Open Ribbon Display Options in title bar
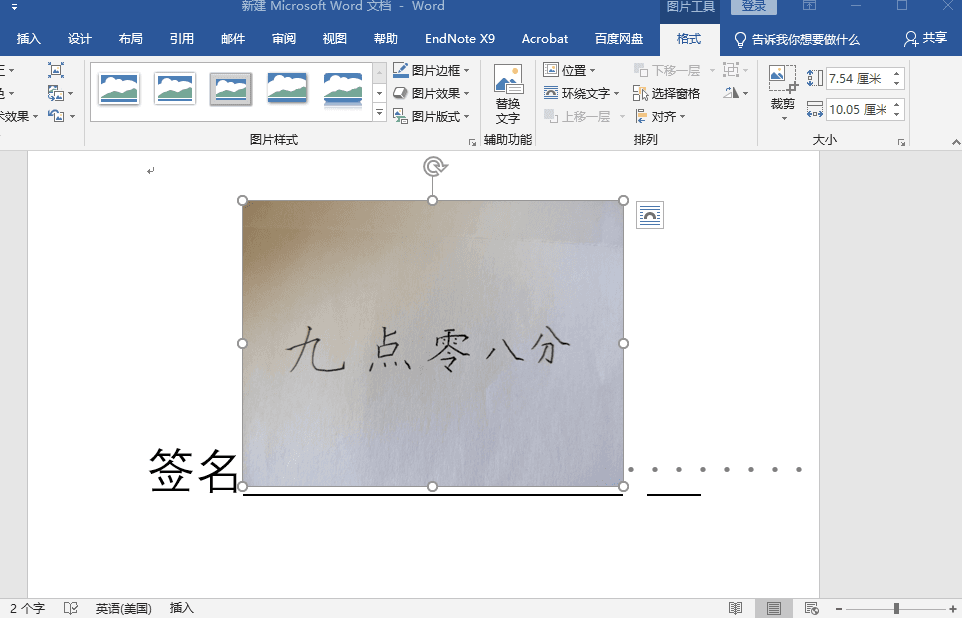Screen dimensions: 962x618 (810, 6)
